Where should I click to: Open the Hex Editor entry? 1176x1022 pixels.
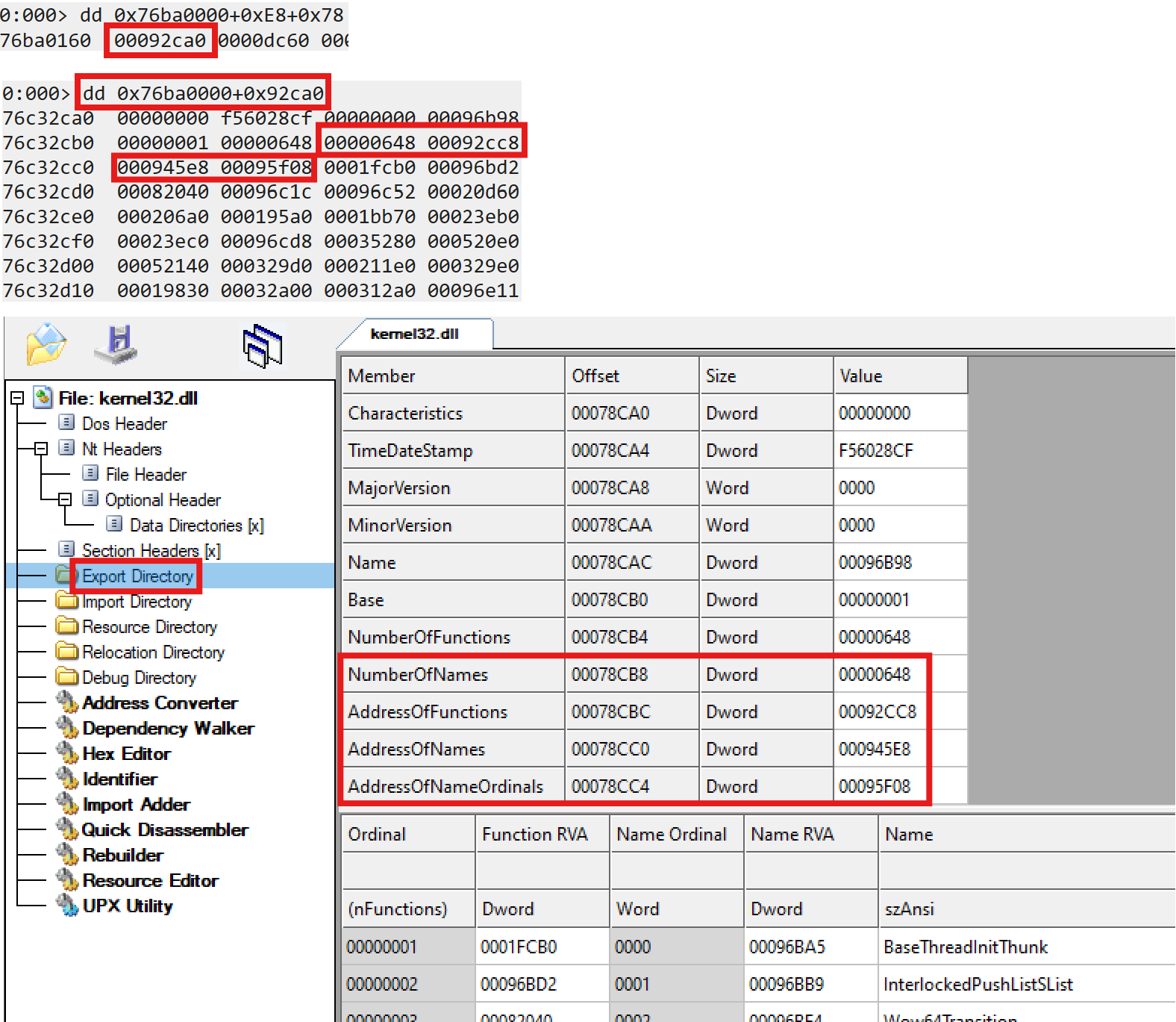[x=126, y=753]
